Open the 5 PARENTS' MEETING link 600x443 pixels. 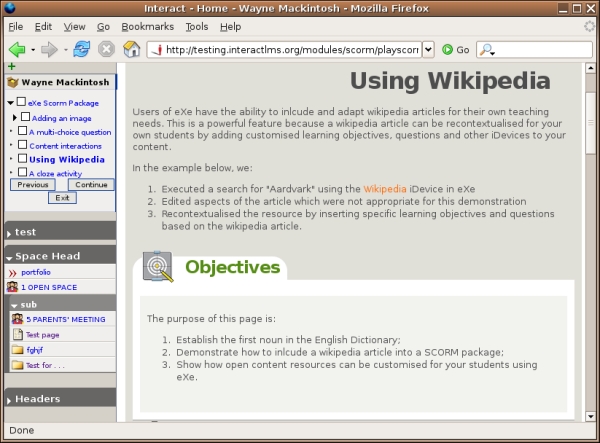pyautogui.click(x=65, y=319)
